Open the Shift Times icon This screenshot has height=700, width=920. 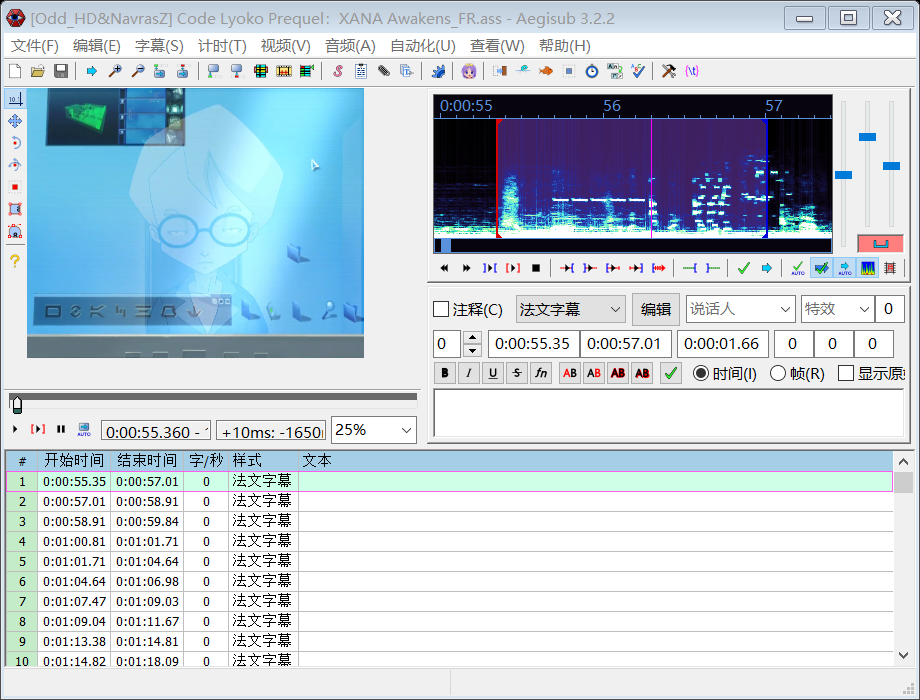pos(499,72)
